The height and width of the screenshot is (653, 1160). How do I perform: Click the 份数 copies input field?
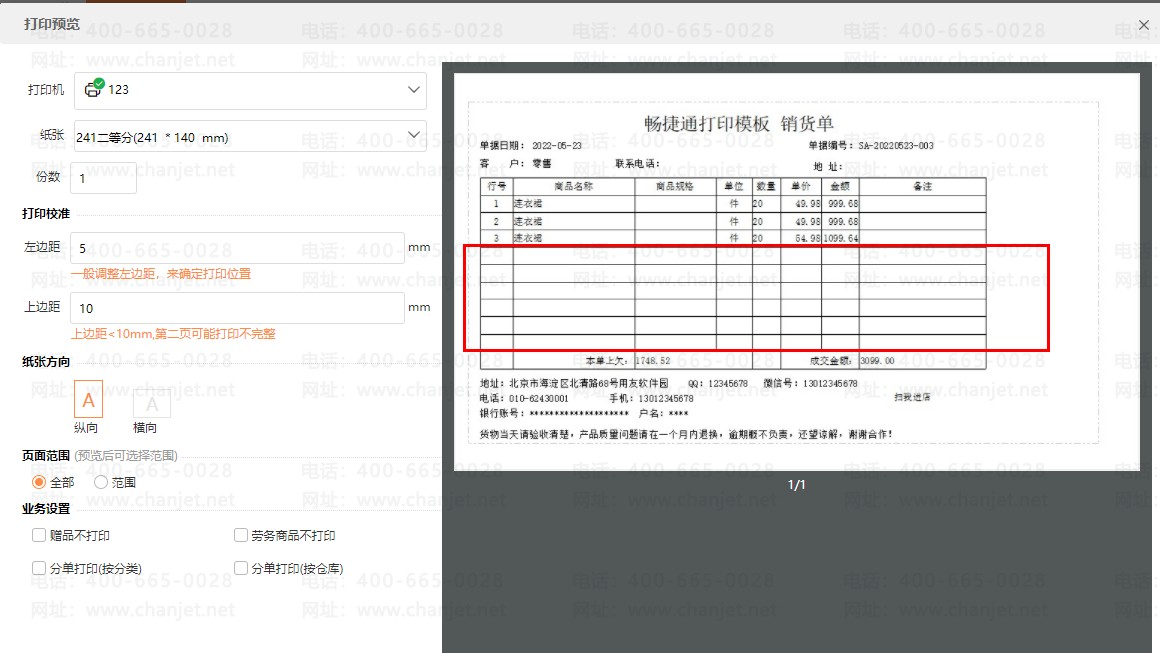[x=104, y=178]
